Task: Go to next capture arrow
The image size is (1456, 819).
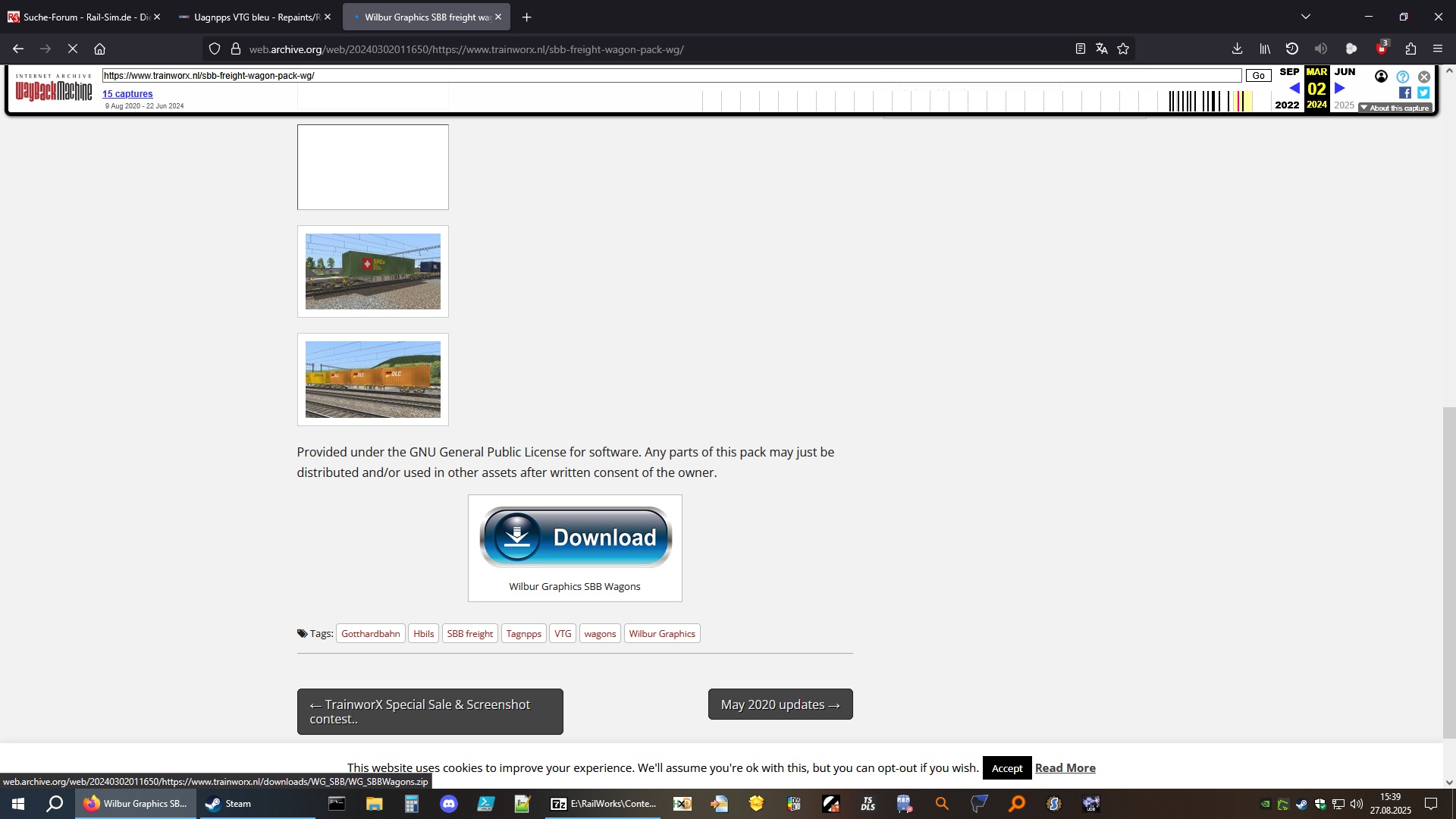Action: (1340, 88)
